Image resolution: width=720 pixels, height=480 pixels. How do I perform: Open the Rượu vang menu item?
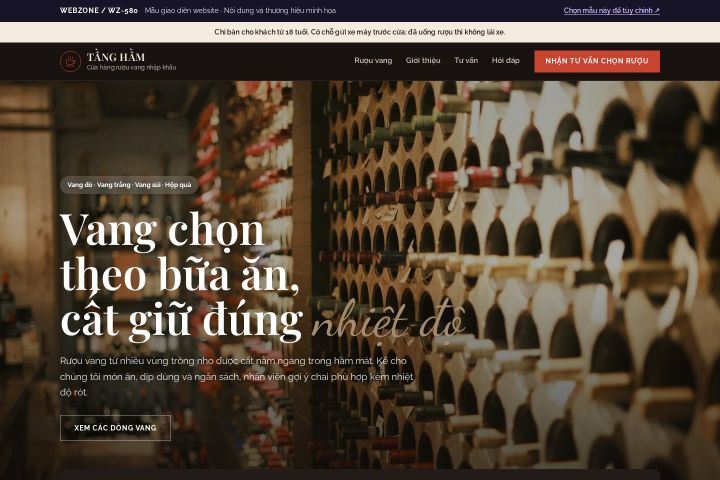(x=373, y=61)
